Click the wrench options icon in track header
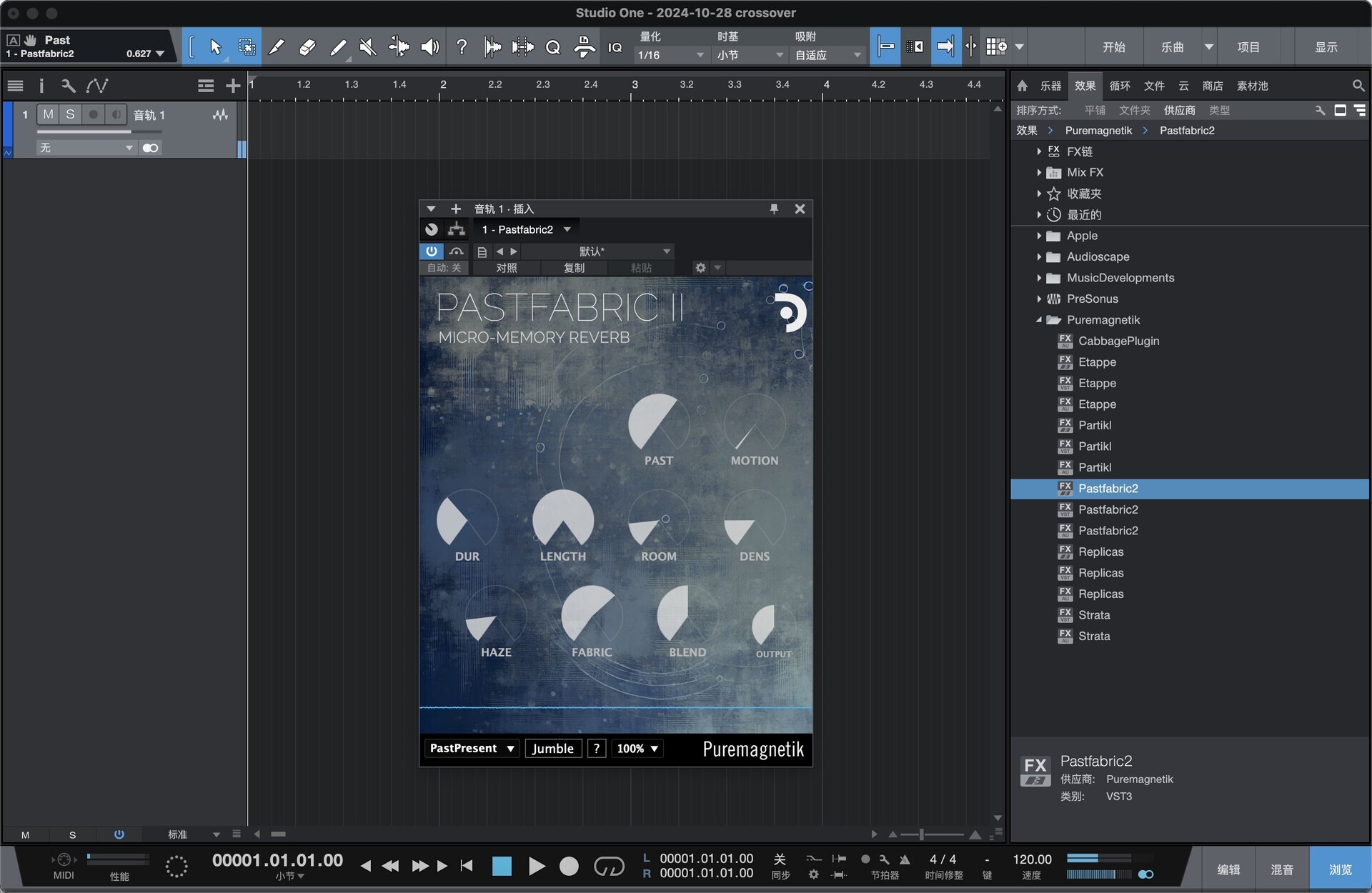The height and width of the screenshot is (893, 1372). point(68,86)
